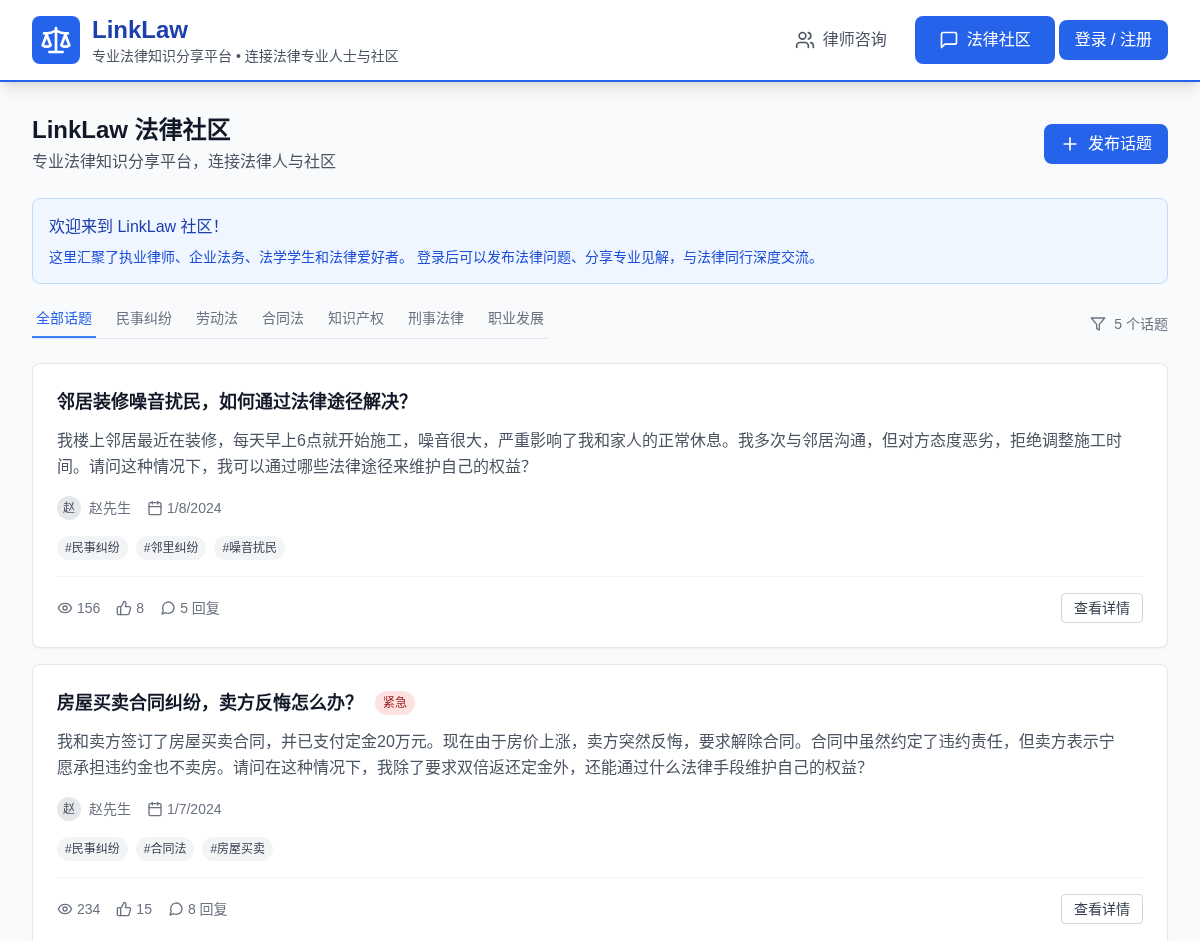Click the calendar icon next to 1/8/2024
Screen dimensions: 1200x941
tap(155, 508)
